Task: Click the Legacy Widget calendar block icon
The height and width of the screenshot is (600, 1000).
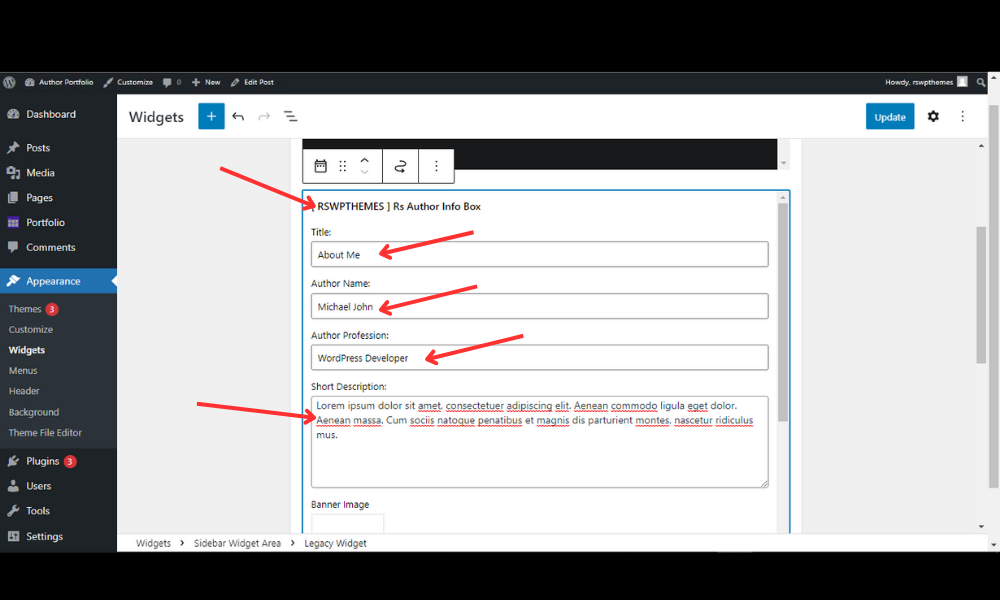Action: point(321,166)
